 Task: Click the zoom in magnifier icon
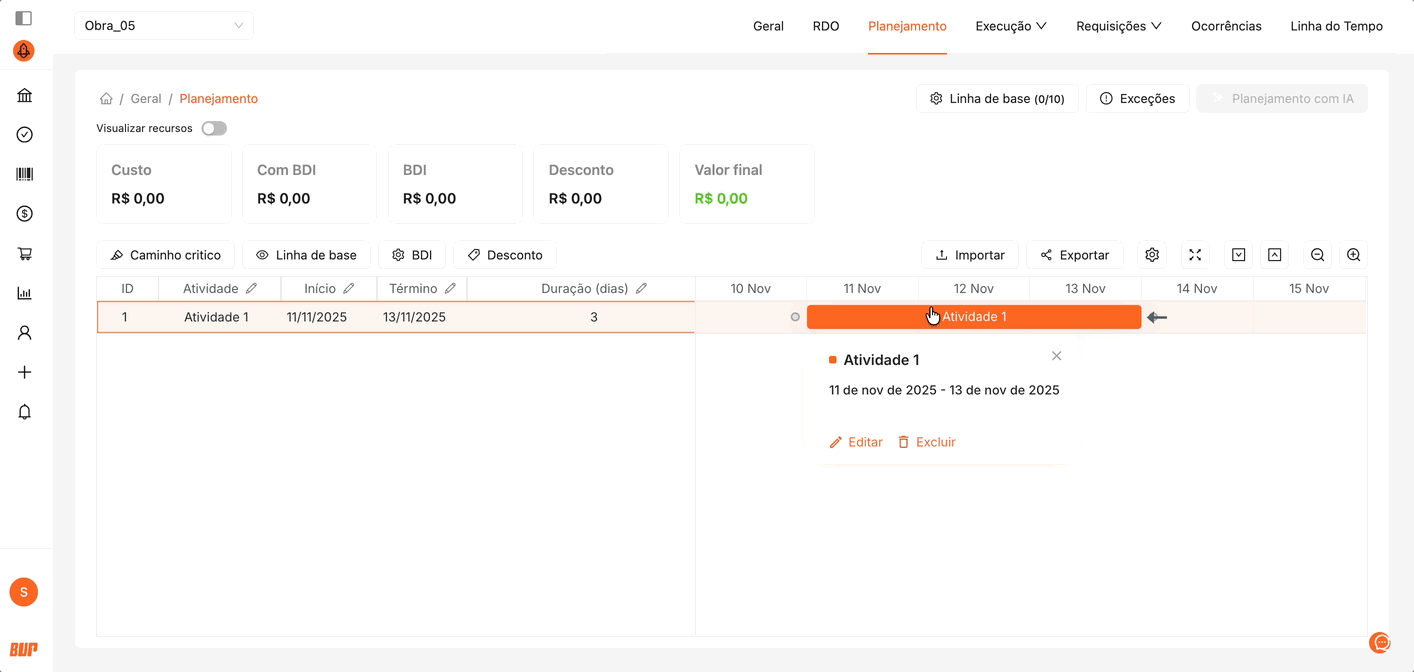coord(1353,255)
